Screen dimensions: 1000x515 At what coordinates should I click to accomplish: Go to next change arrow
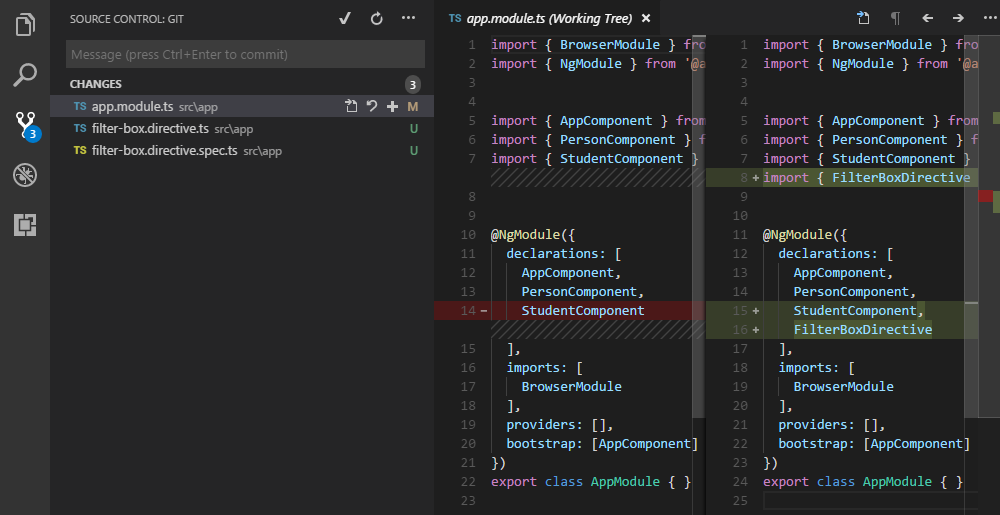pos(958,18)
